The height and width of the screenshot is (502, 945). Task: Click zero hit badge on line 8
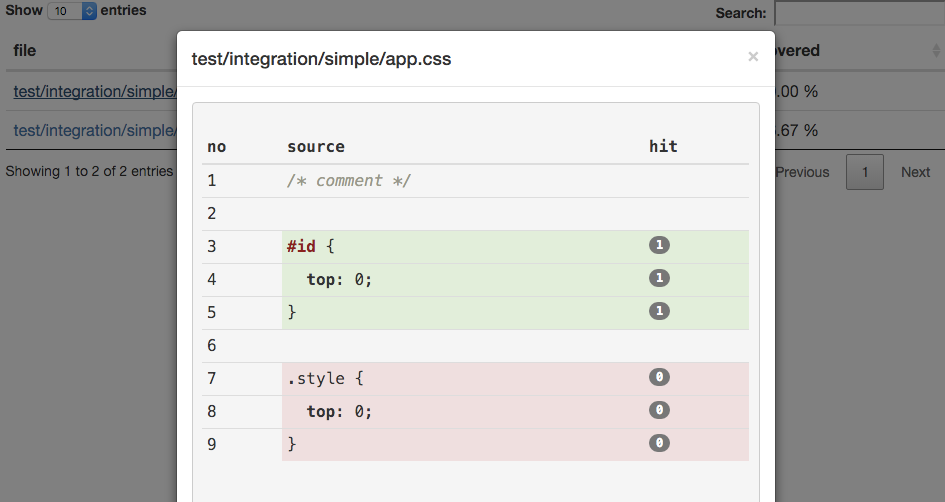tap(658, 410)
